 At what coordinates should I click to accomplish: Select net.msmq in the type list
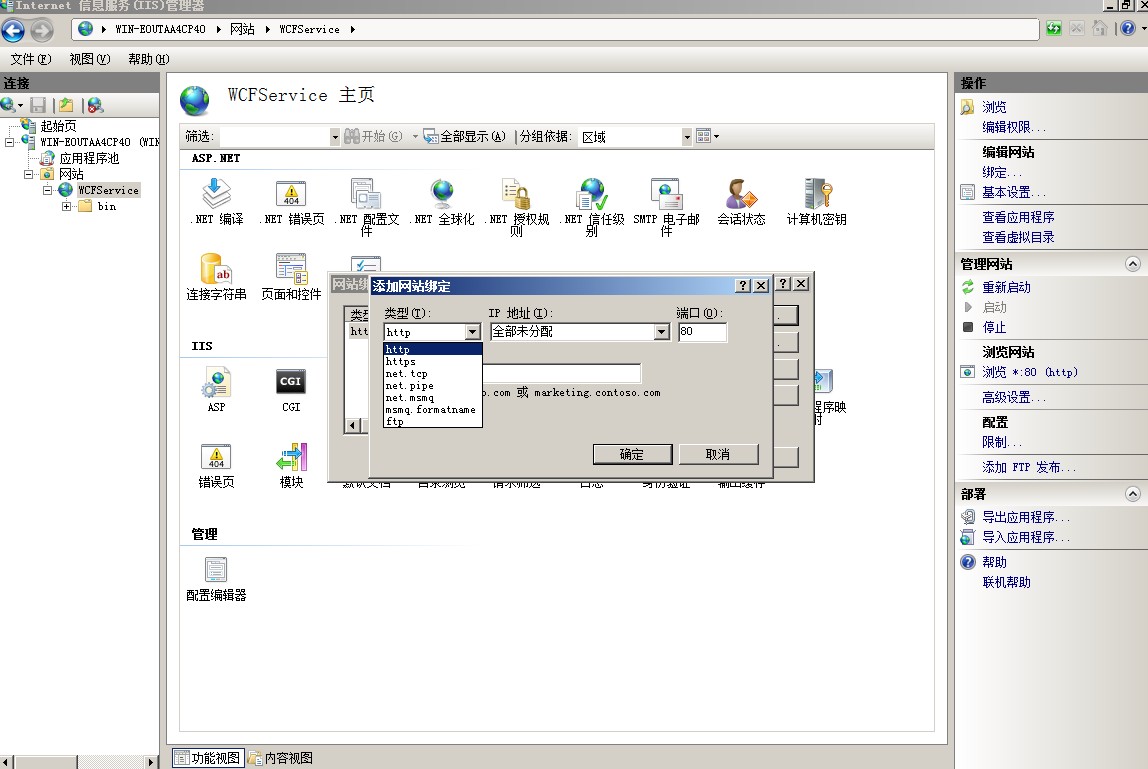pos(433,398)
